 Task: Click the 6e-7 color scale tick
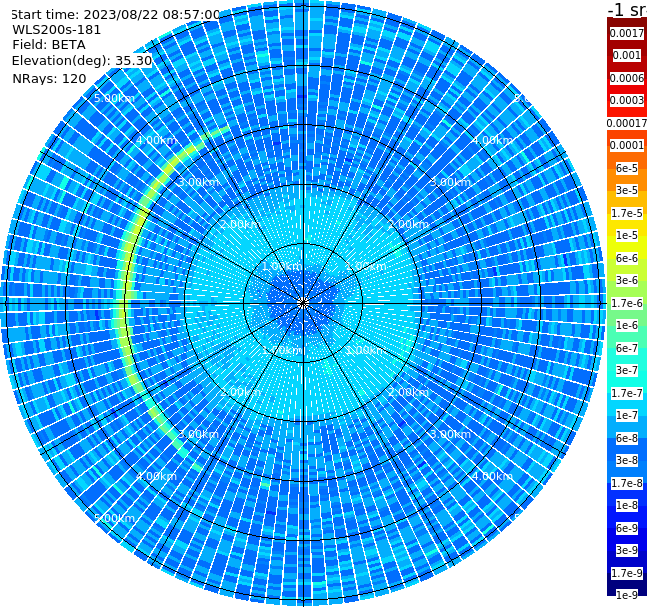[627, 348]
